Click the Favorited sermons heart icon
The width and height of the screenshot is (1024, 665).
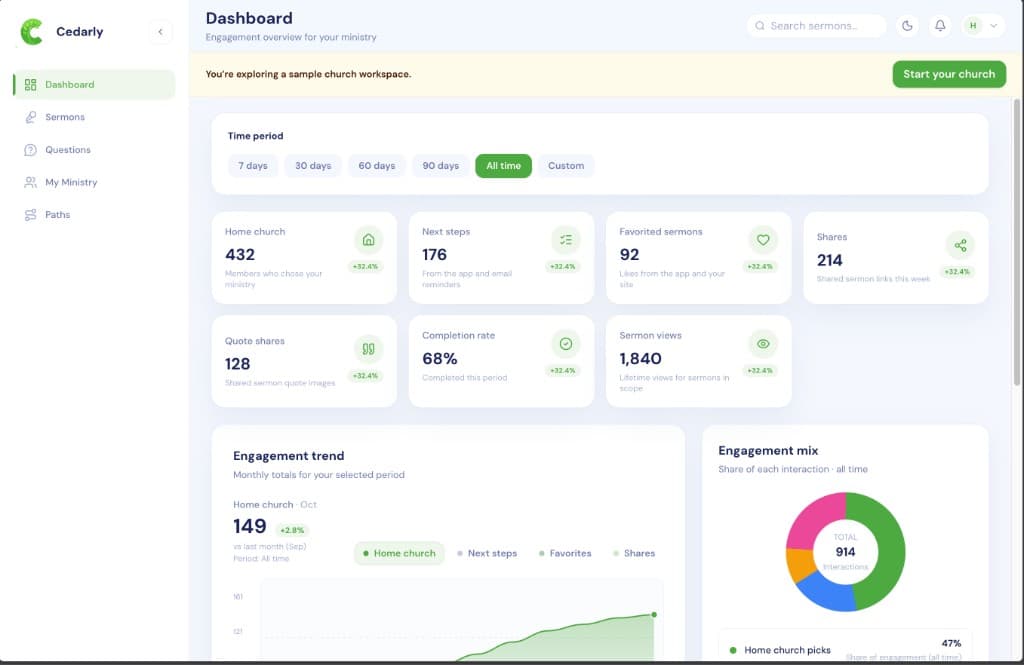click(763, 240)
